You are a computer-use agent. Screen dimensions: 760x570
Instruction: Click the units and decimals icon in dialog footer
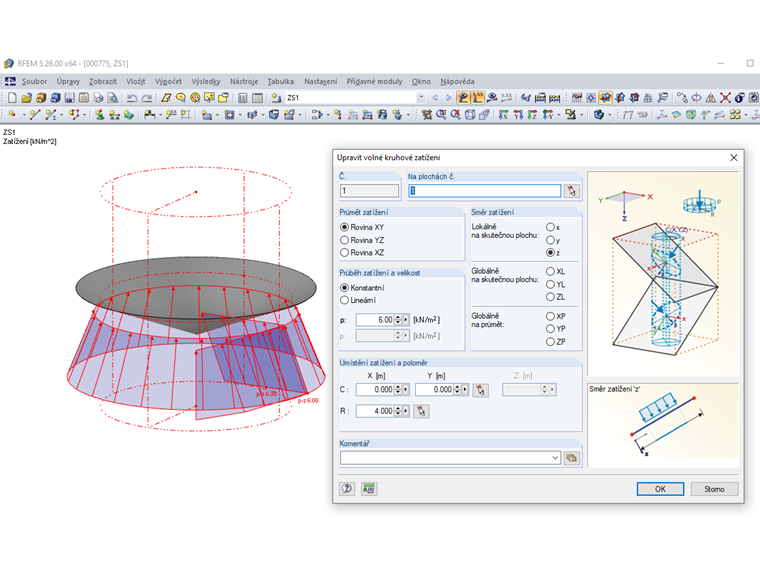[369, 489]
